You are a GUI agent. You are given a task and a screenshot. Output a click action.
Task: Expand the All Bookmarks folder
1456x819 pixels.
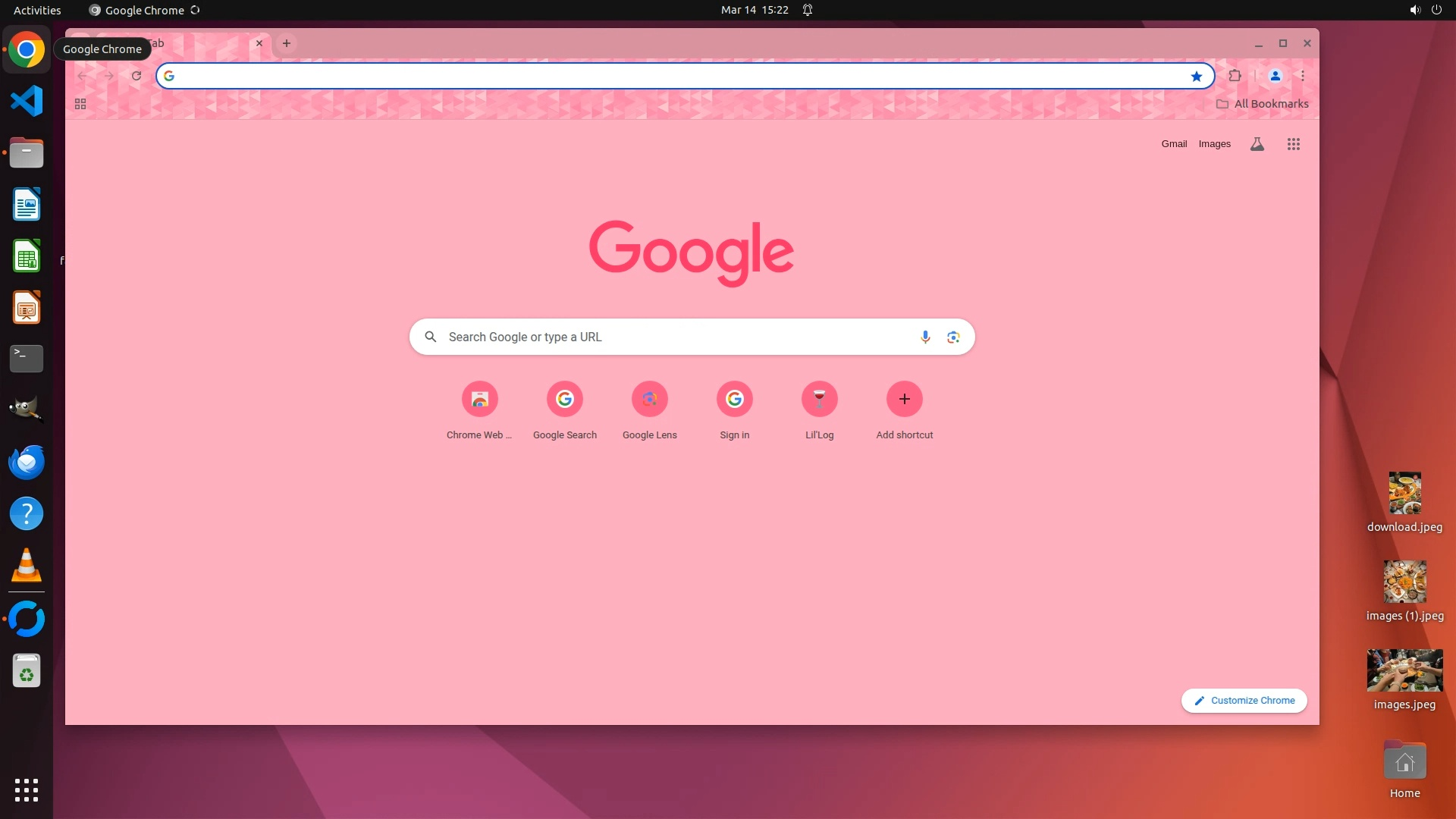pyautogui.click(x=1263, y=104)
